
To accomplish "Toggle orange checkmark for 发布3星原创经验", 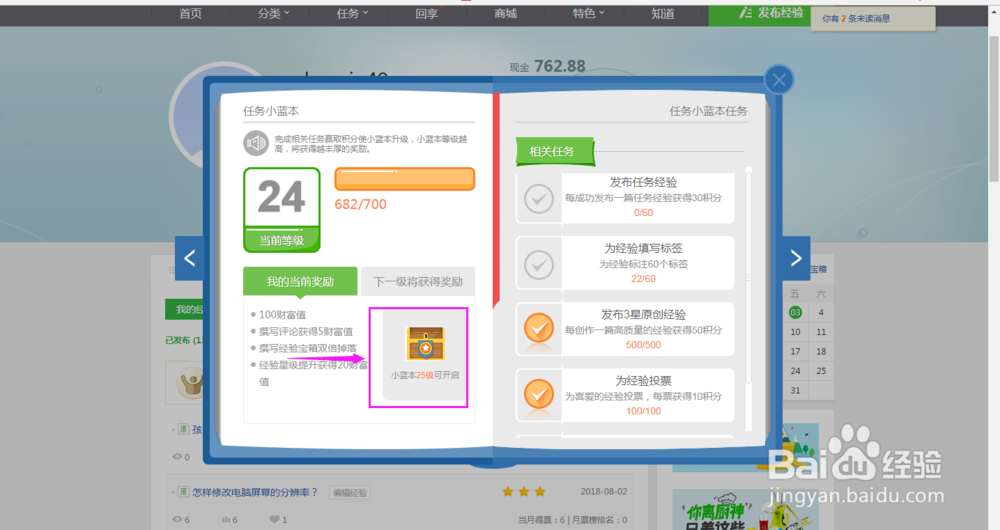I will click(539, 328).
